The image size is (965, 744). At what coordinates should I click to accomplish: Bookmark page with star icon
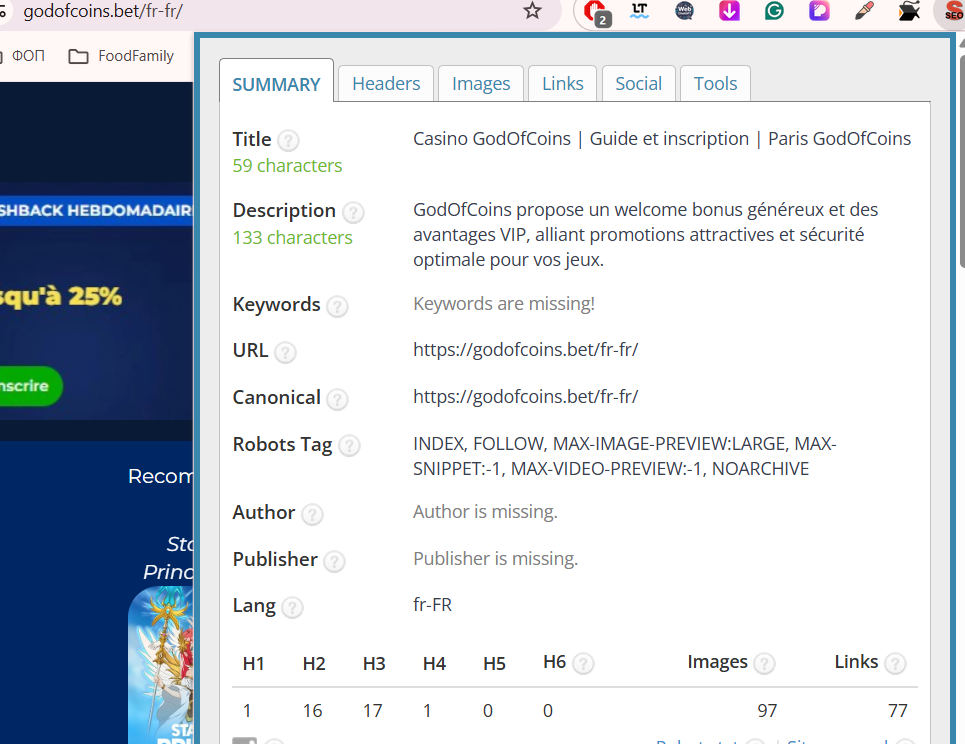pos(532,10)
